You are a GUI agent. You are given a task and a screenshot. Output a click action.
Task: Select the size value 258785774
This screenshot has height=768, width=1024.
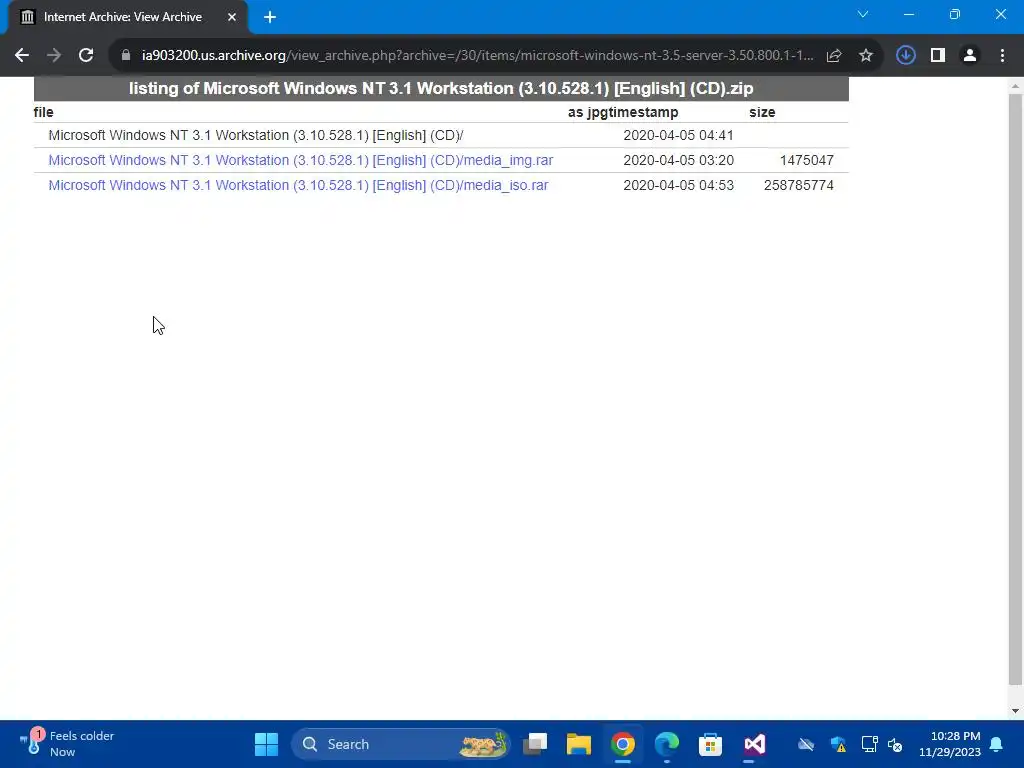click(799, 185)
